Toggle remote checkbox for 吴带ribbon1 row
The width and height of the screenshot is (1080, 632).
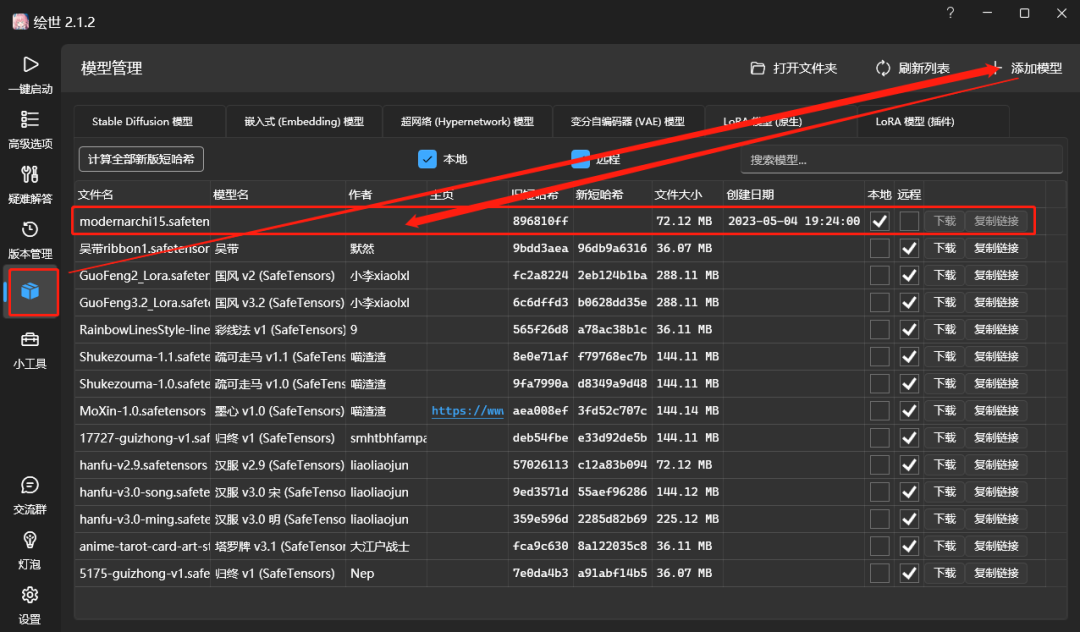click(909, 248)
